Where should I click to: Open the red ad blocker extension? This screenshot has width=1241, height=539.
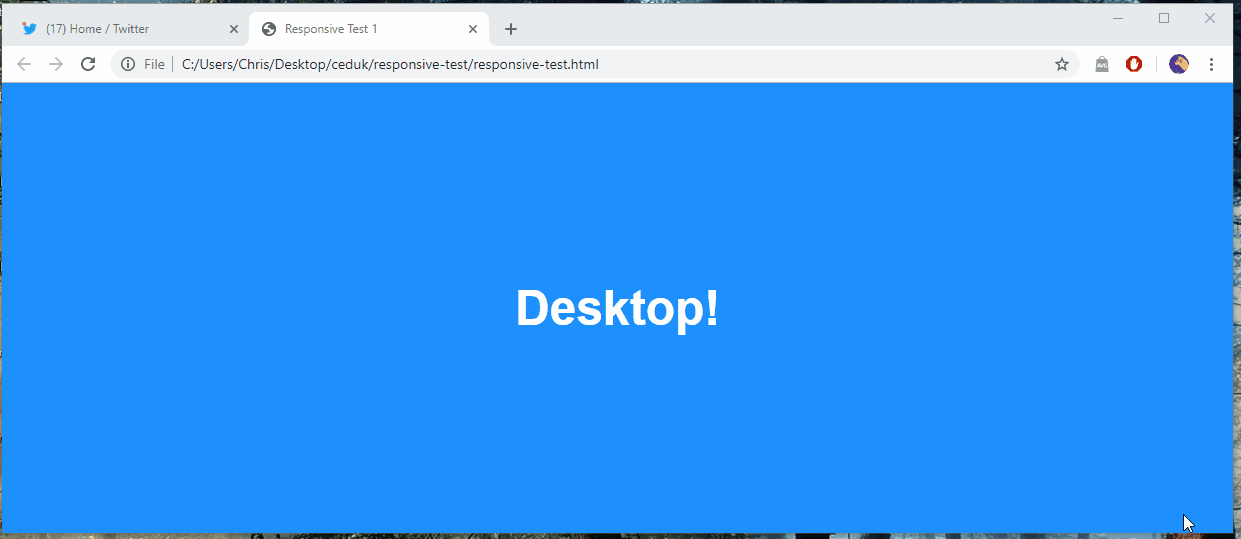point(1134,64)
